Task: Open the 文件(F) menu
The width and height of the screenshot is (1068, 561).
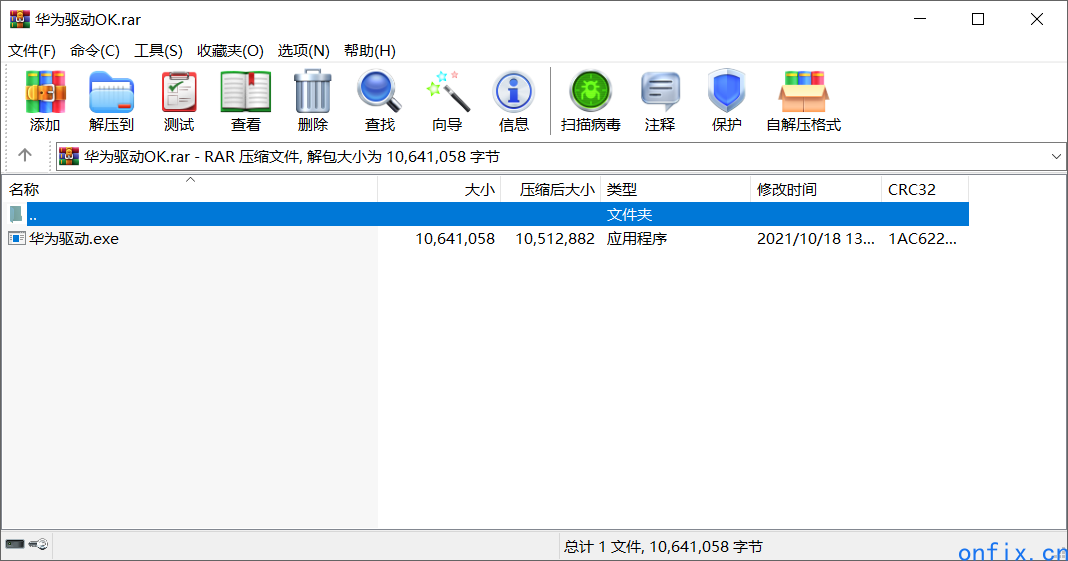Action: point(32,51)
